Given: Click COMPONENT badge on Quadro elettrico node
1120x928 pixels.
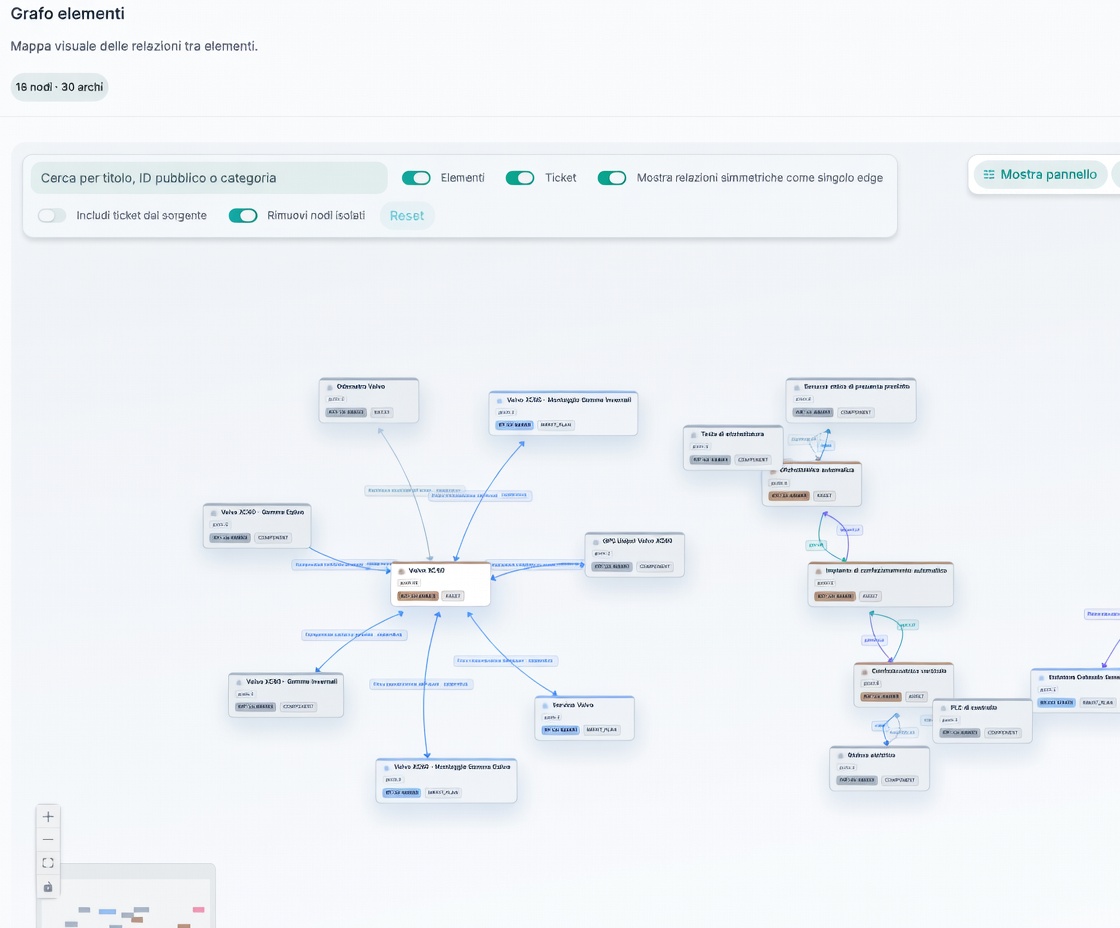Looking at the screenshot, I should coord(900,780).
